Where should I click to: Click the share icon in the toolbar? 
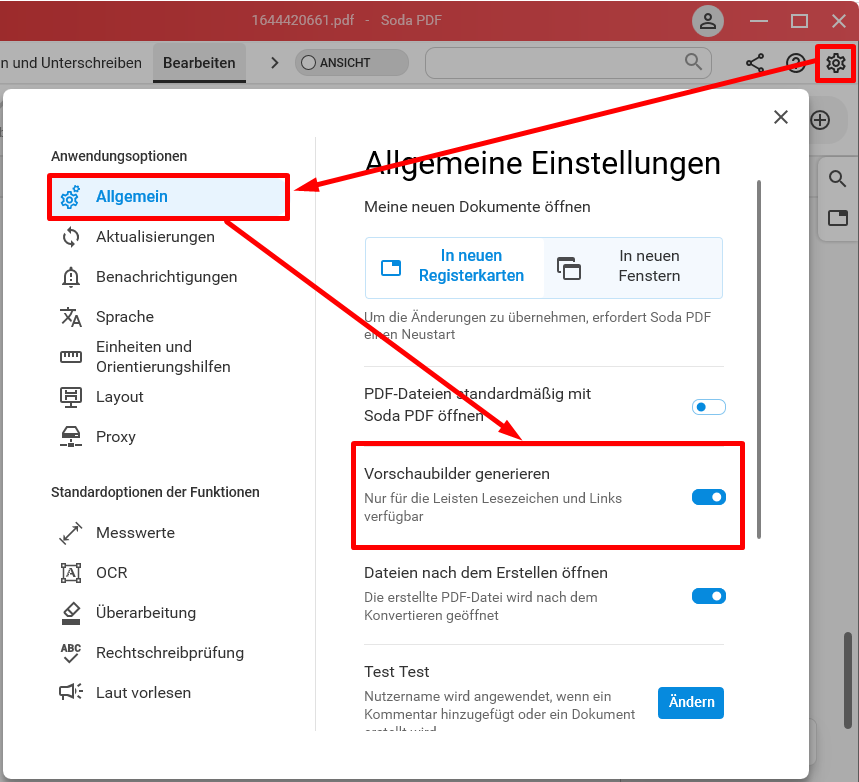click(x=755, y=63)
